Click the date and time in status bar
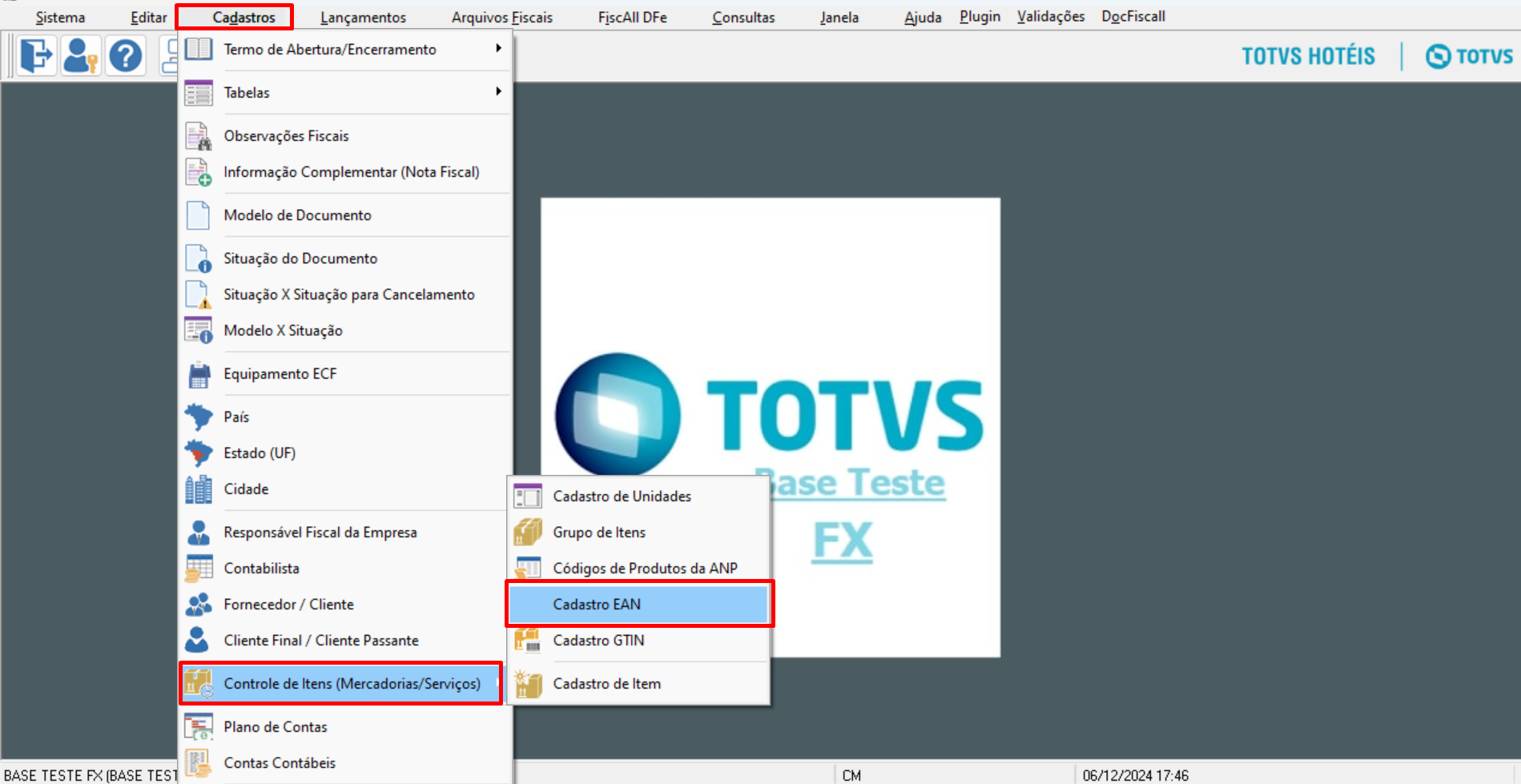 pos(1135,775)
